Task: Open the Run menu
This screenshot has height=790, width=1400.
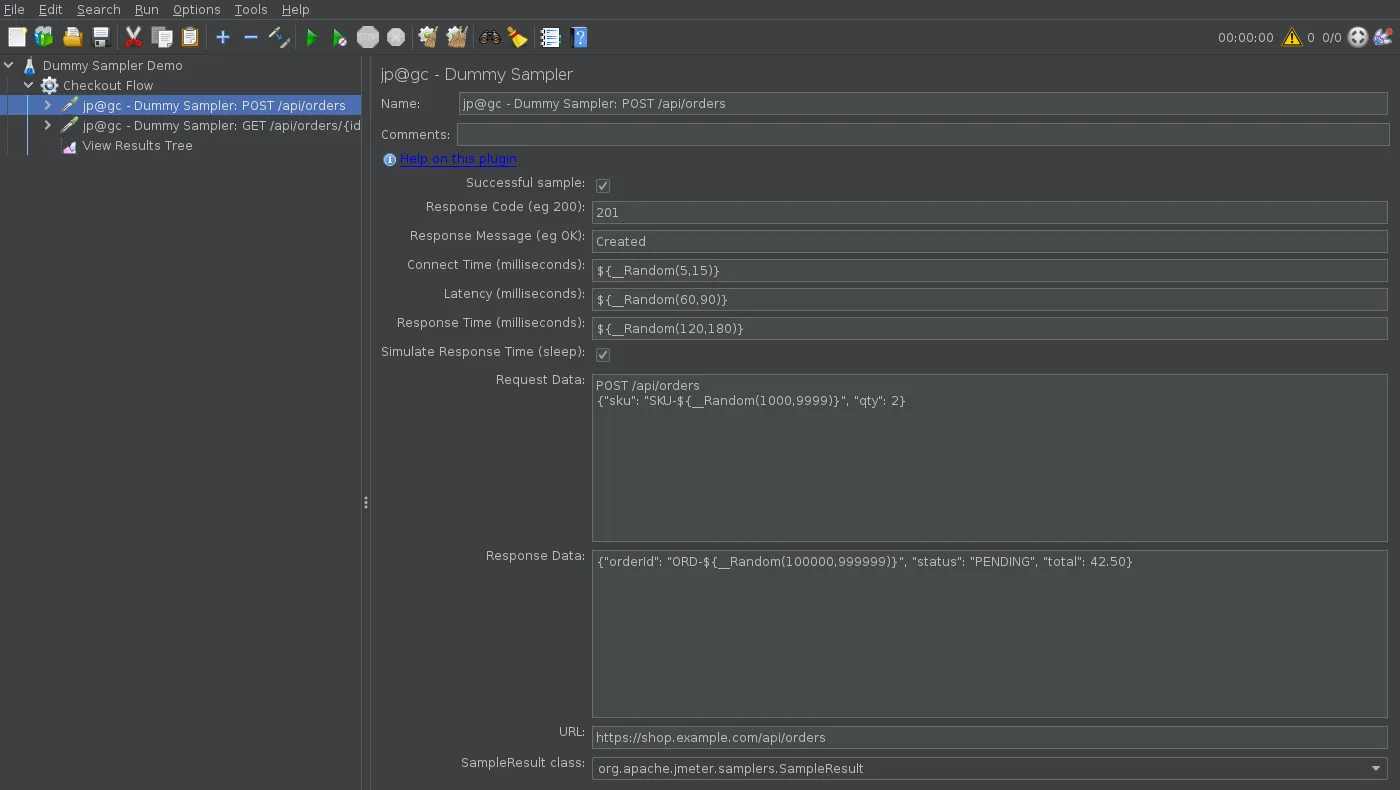Action: point(147,9)
